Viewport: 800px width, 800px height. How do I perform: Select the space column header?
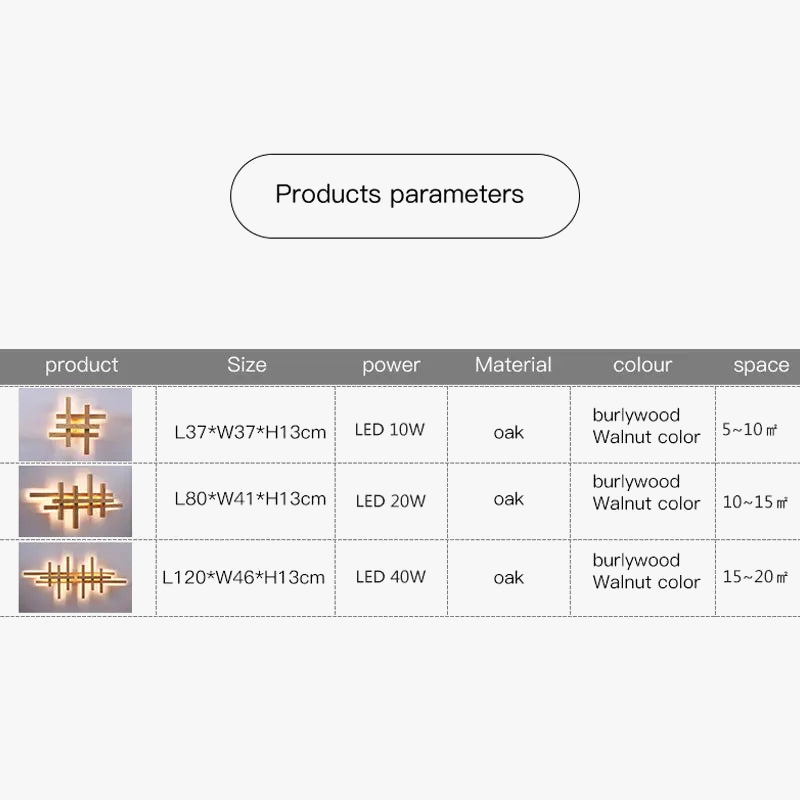click(760, 365)
